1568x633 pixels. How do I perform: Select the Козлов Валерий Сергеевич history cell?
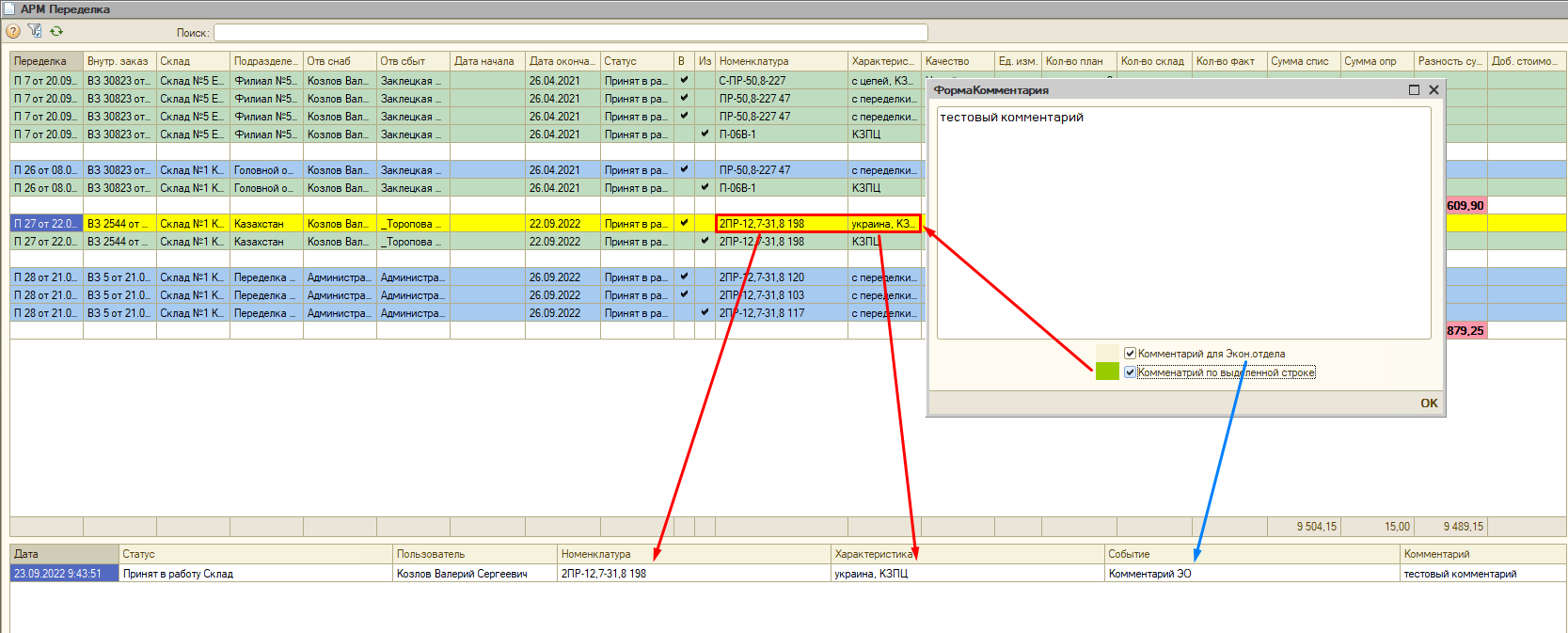475,574
